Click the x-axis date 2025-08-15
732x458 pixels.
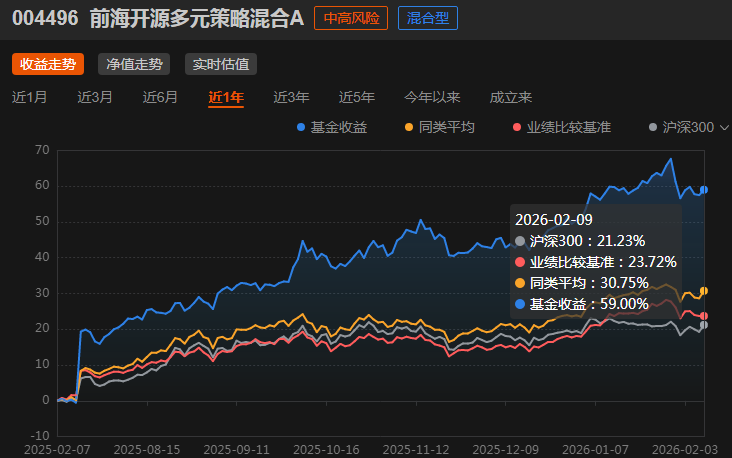pos(147,450)
